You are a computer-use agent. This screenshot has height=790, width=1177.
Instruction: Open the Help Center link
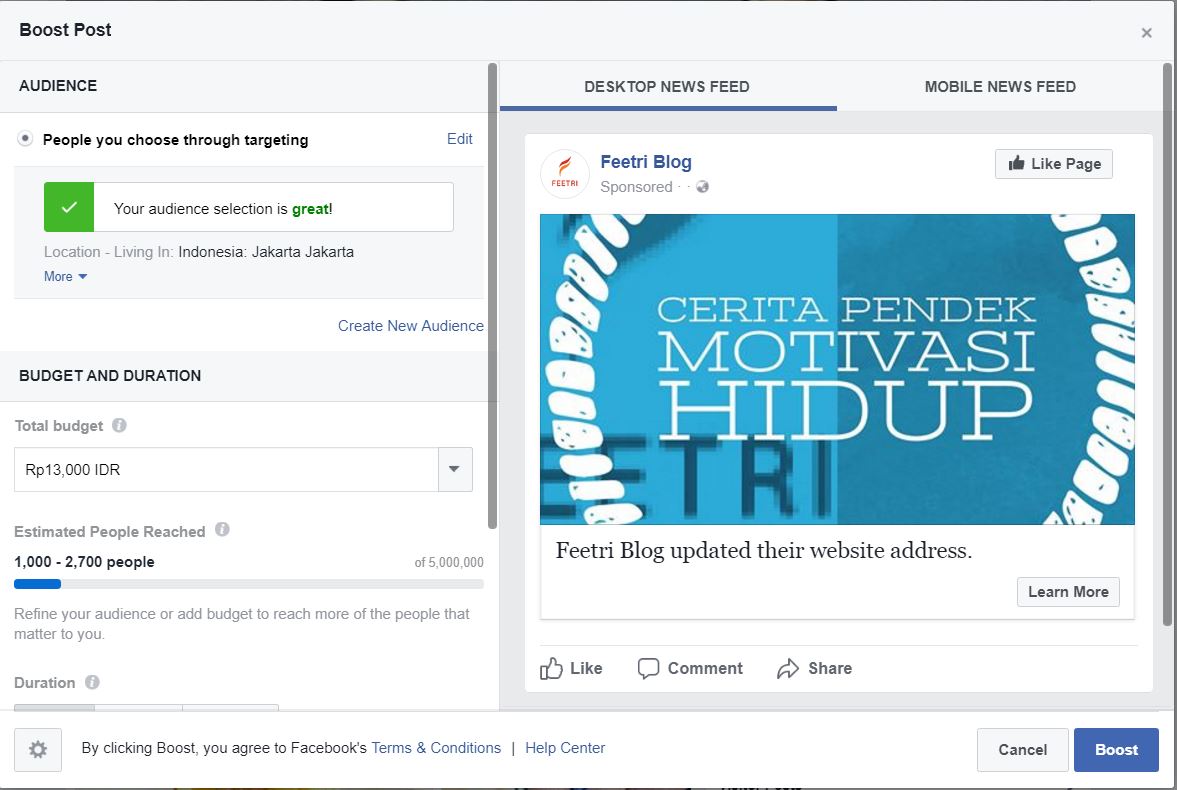(564, 748)
